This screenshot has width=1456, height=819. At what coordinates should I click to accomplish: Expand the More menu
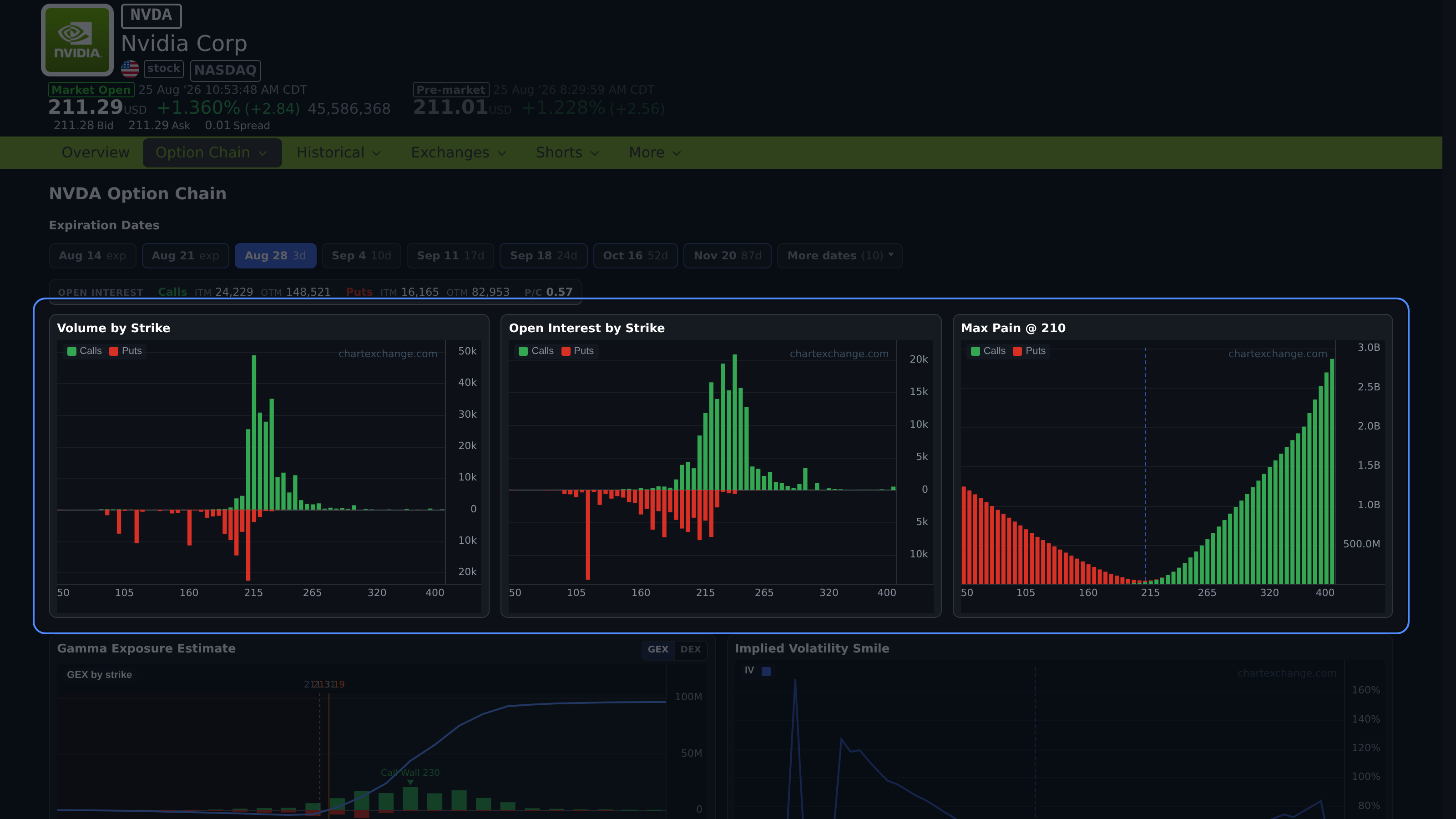click(x=655, y=152)
